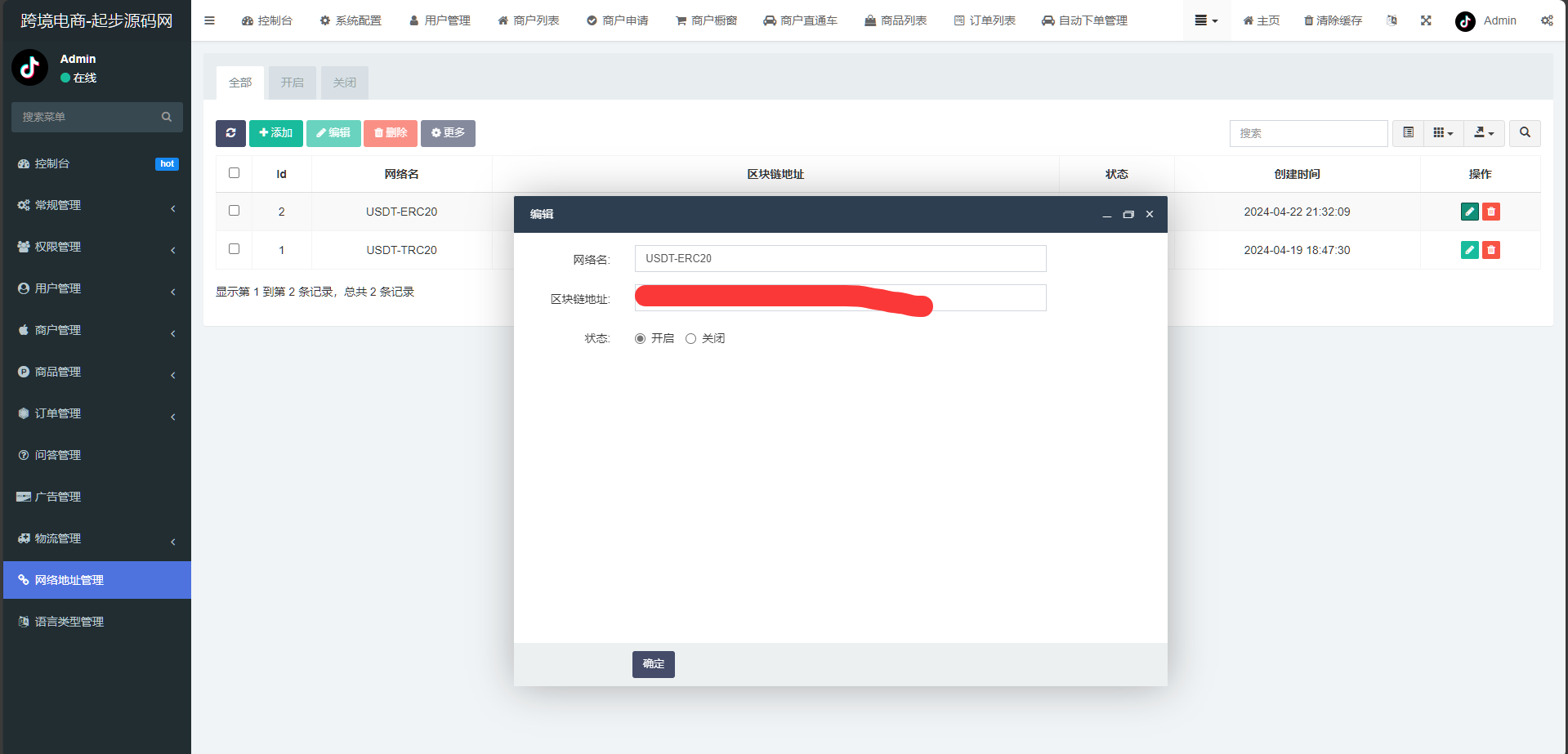Switch to the 全部 tab

pos(240,83)
